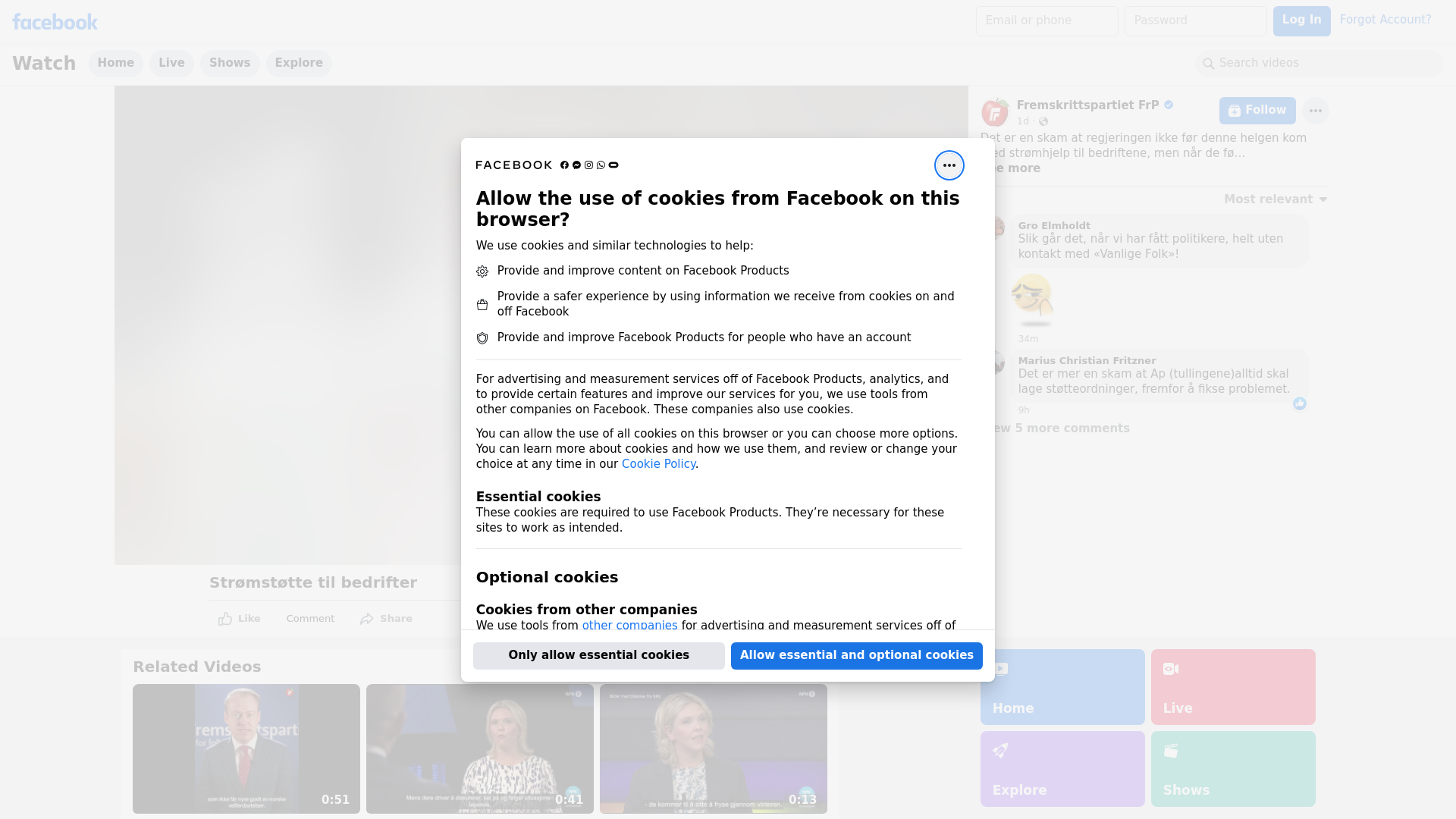
Task: Click the search magnifier icon in Search videos
Action: click(1208, 64)
